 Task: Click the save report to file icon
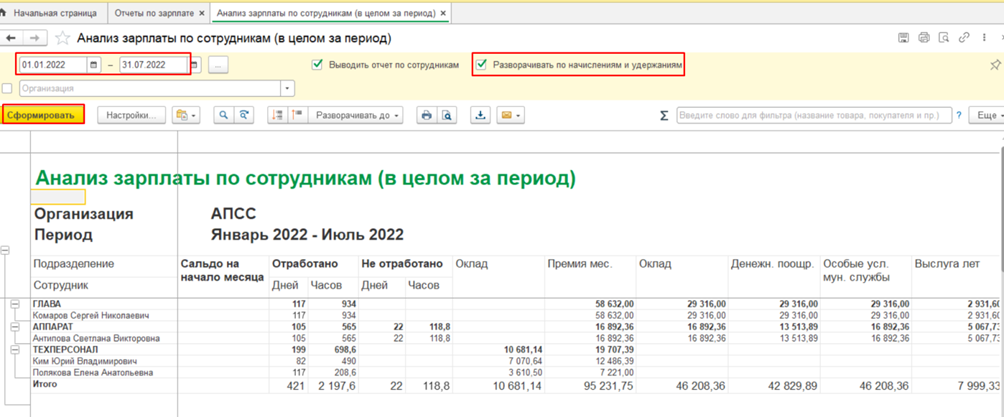[x=480, y=115]
